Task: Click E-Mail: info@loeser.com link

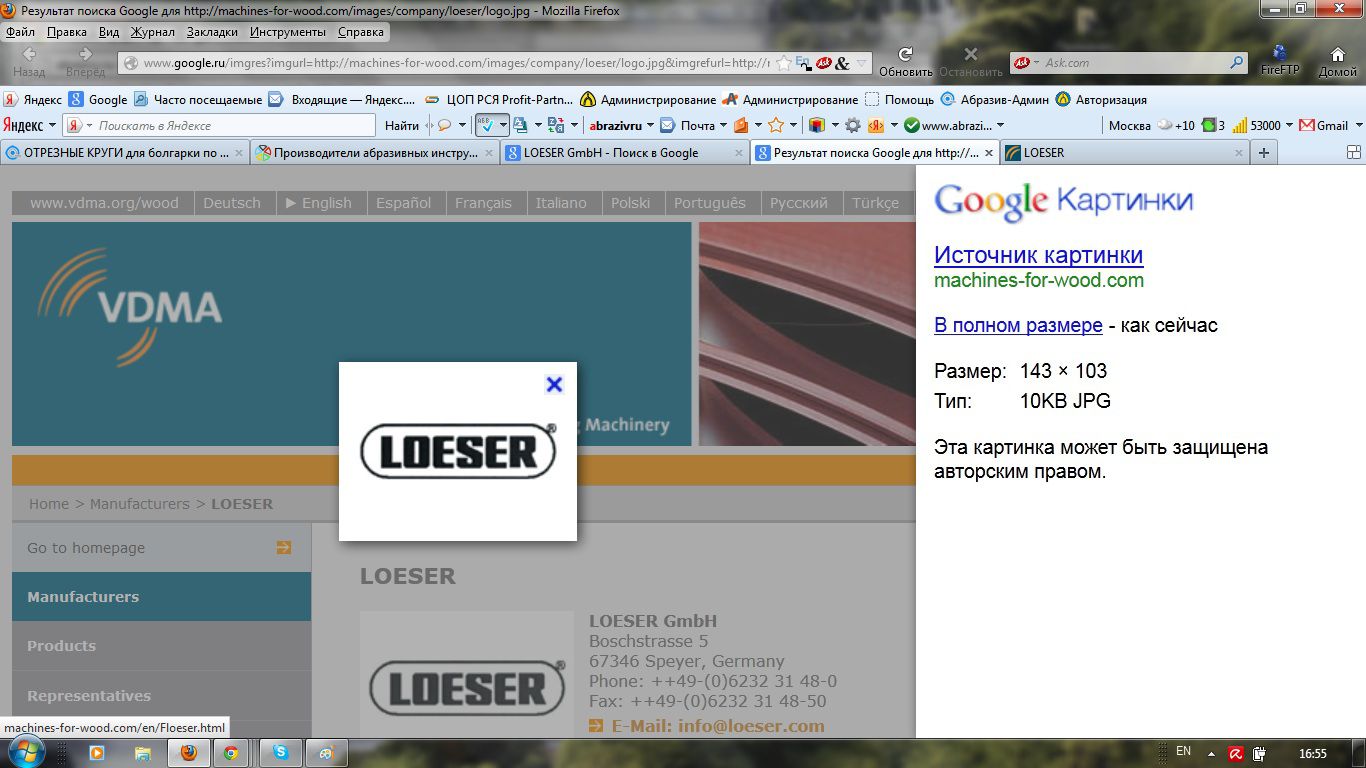Action: pyautogui.click(x=717, y=727)
